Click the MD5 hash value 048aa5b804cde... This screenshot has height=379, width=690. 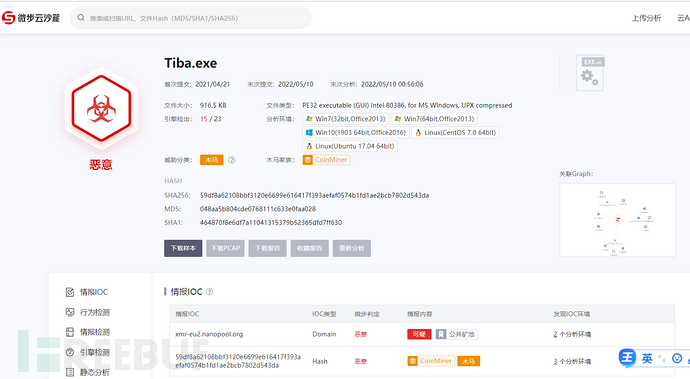[257, 209]
